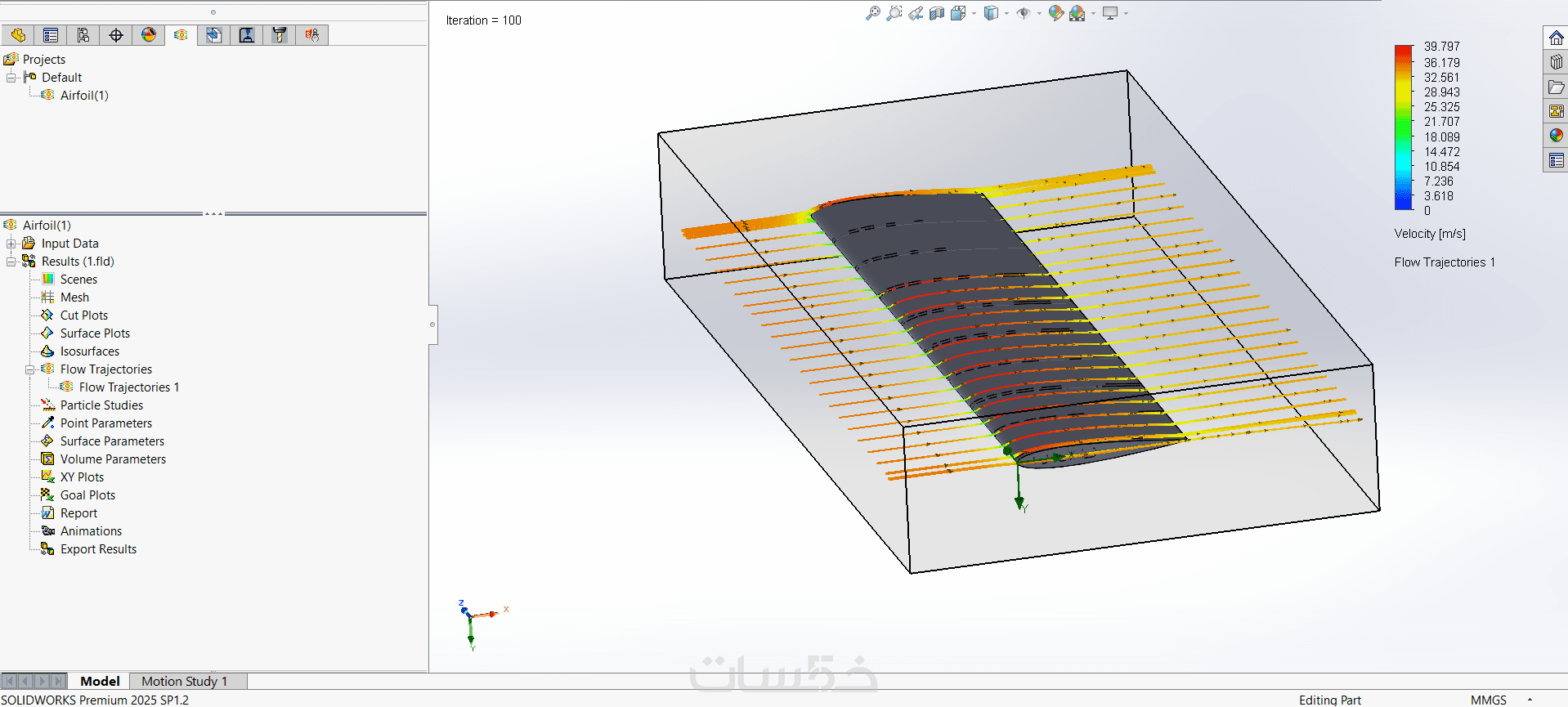Collapse the Results (1.fld) node
This screenshot has width=1568, height=707.
coord(11,262)
